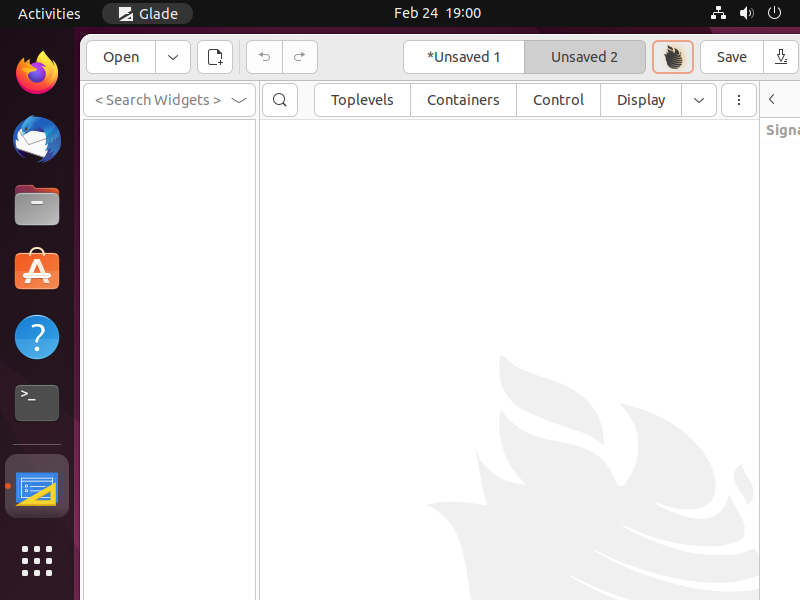Expand extra widget groups dropdown arrow
The image size is (800, 600).
click(x=699, y=100)
